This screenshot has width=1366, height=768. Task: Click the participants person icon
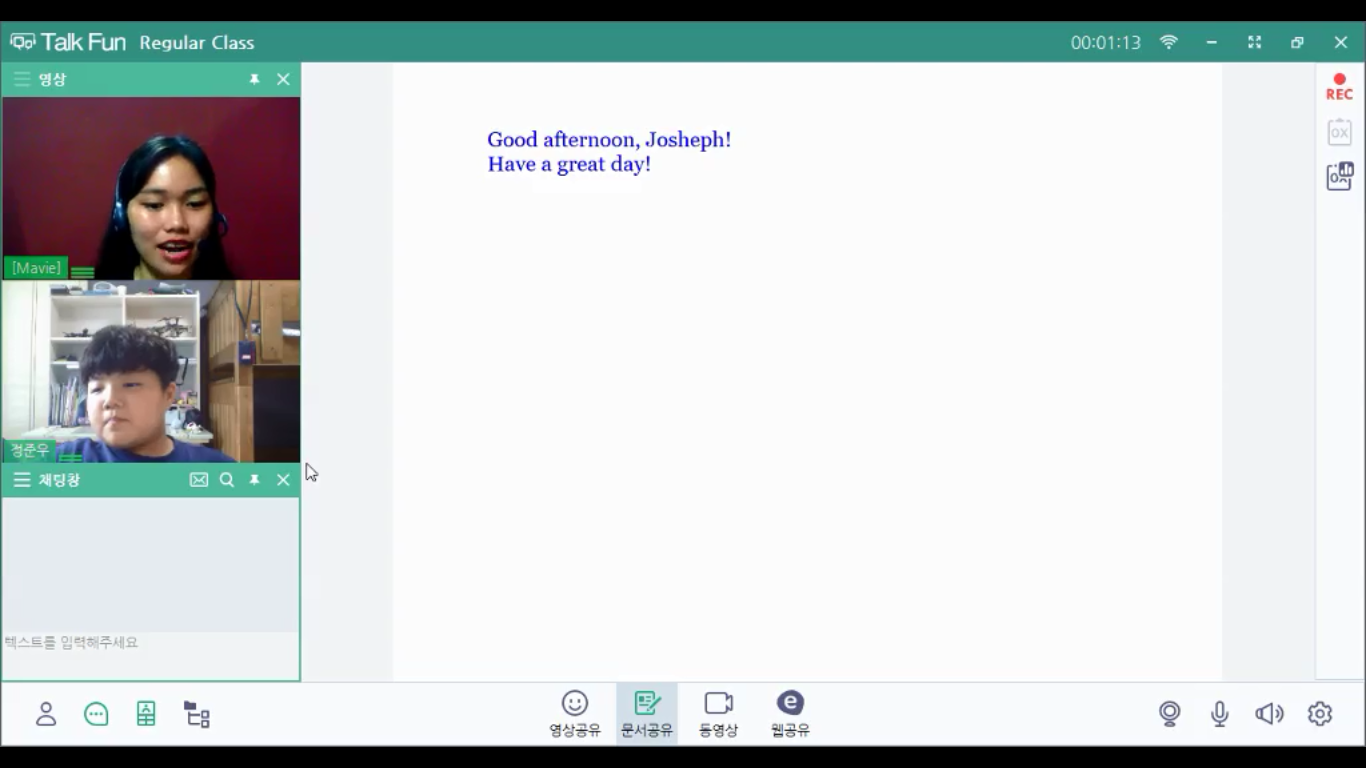[x=46, y=714]
